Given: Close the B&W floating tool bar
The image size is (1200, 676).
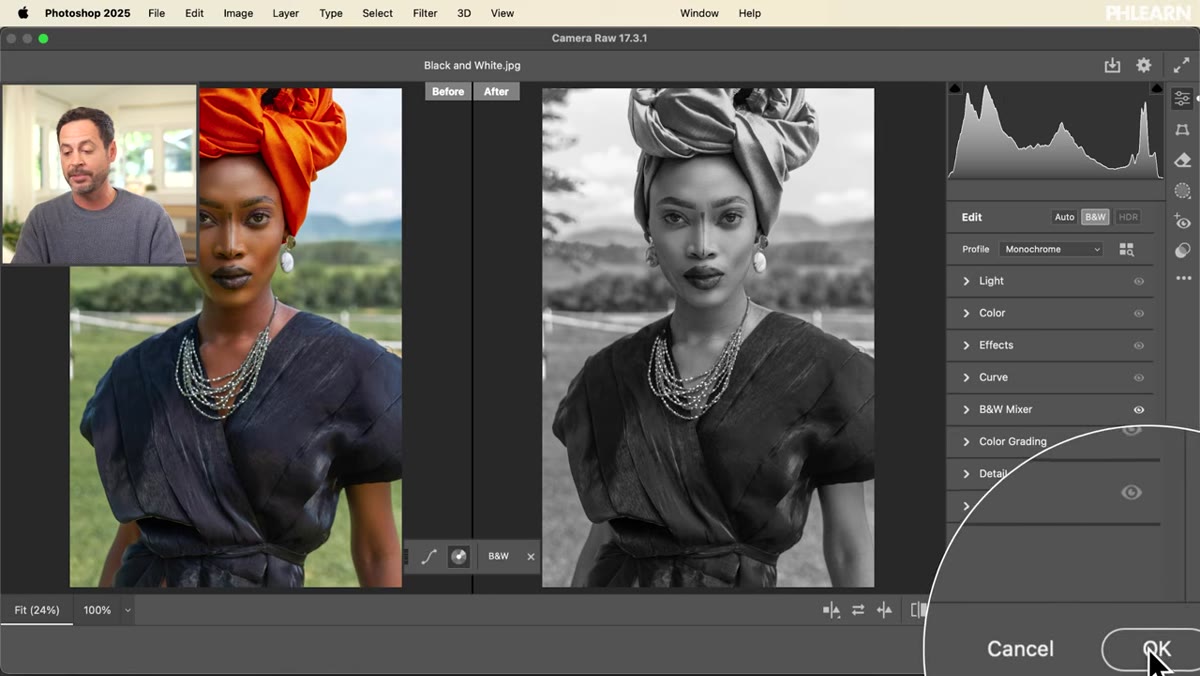Looking at the screenshot, I should point(531,557).
